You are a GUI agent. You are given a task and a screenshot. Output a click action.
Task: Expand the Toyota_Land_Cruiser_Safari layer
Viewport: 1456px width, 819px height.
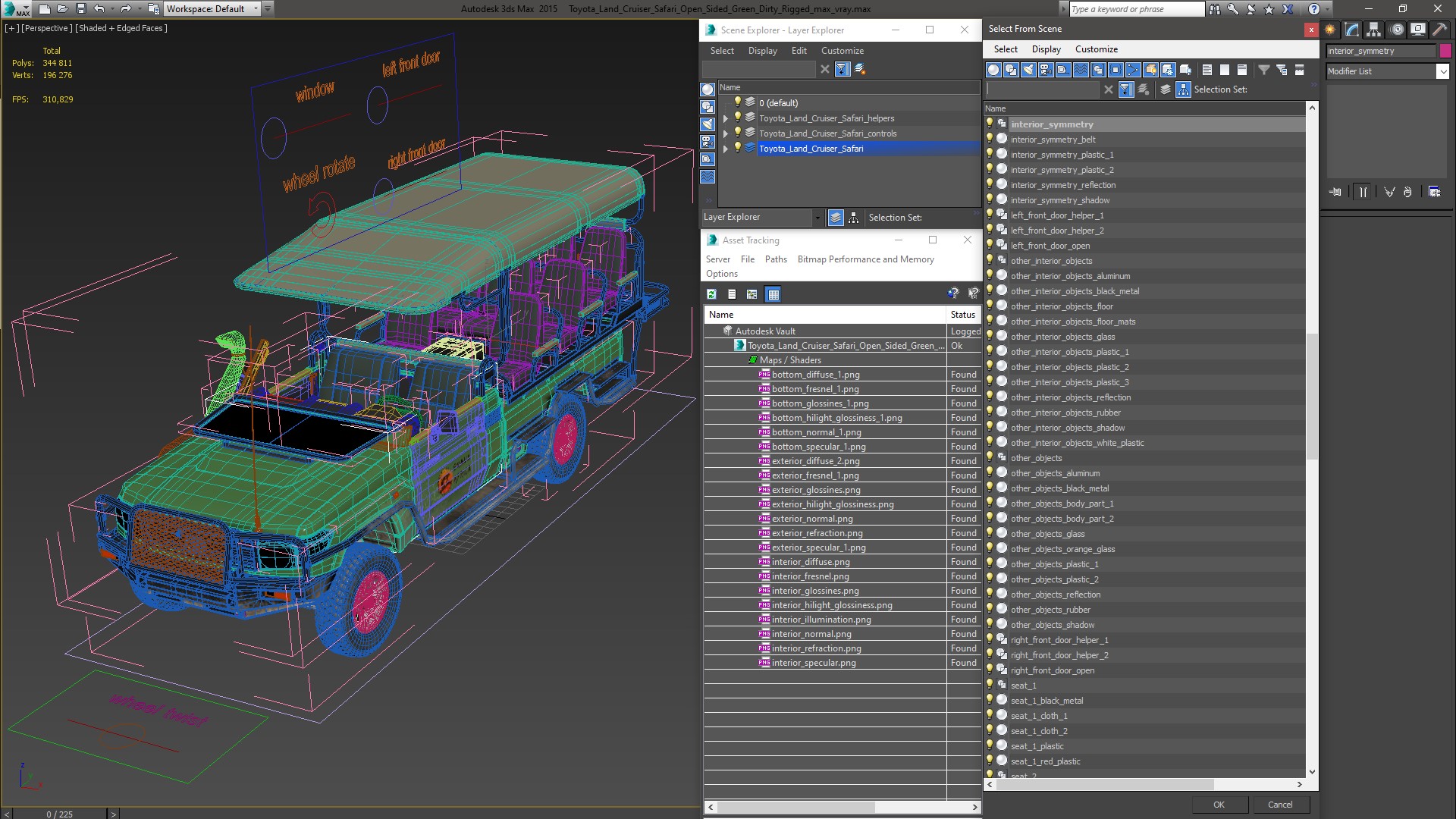coord(726,149)
